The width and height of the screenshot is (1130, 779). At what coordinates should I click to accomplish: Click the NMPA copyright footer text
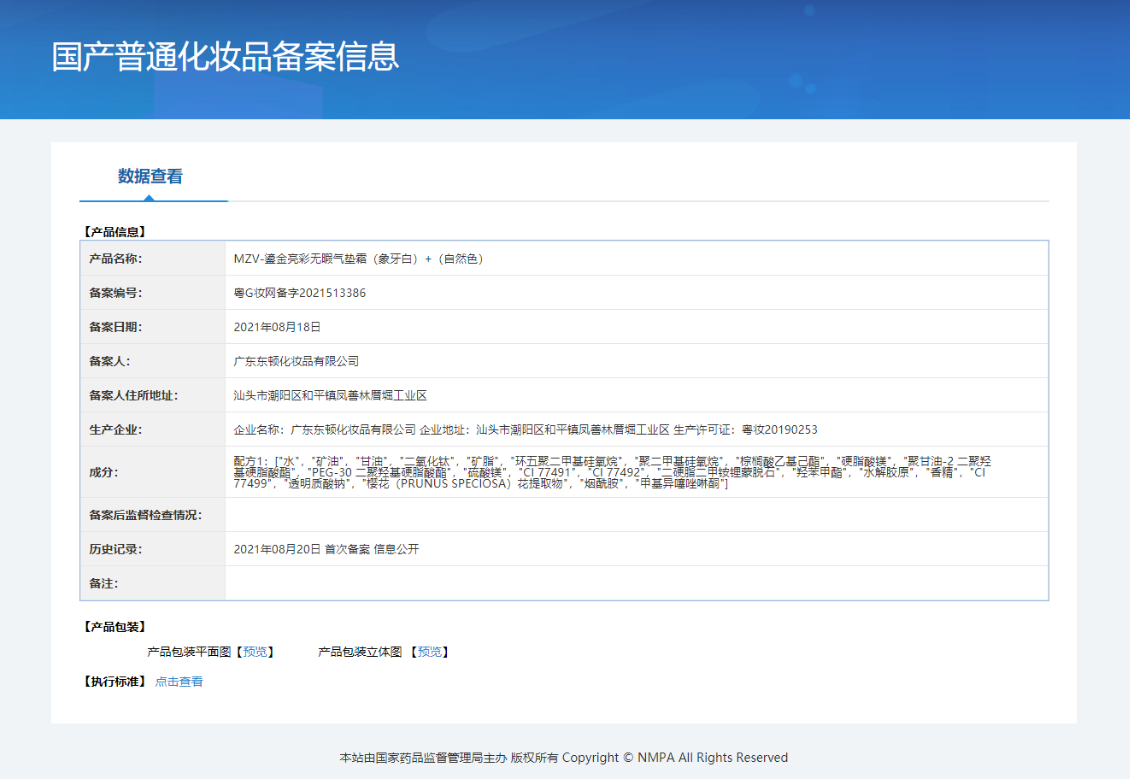pos(564,757)
